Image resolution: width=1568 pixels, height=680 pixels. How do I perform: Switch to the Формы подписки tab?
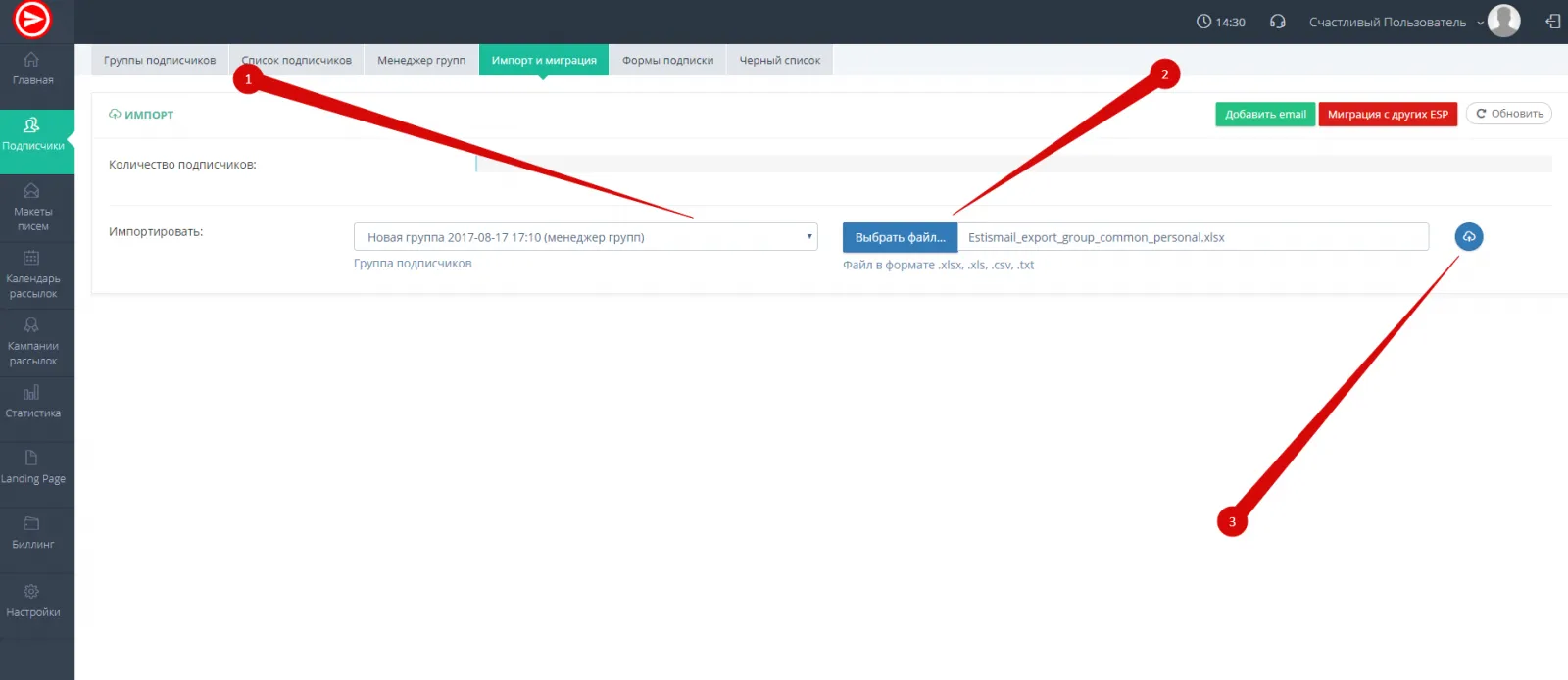tap(667, 60)
